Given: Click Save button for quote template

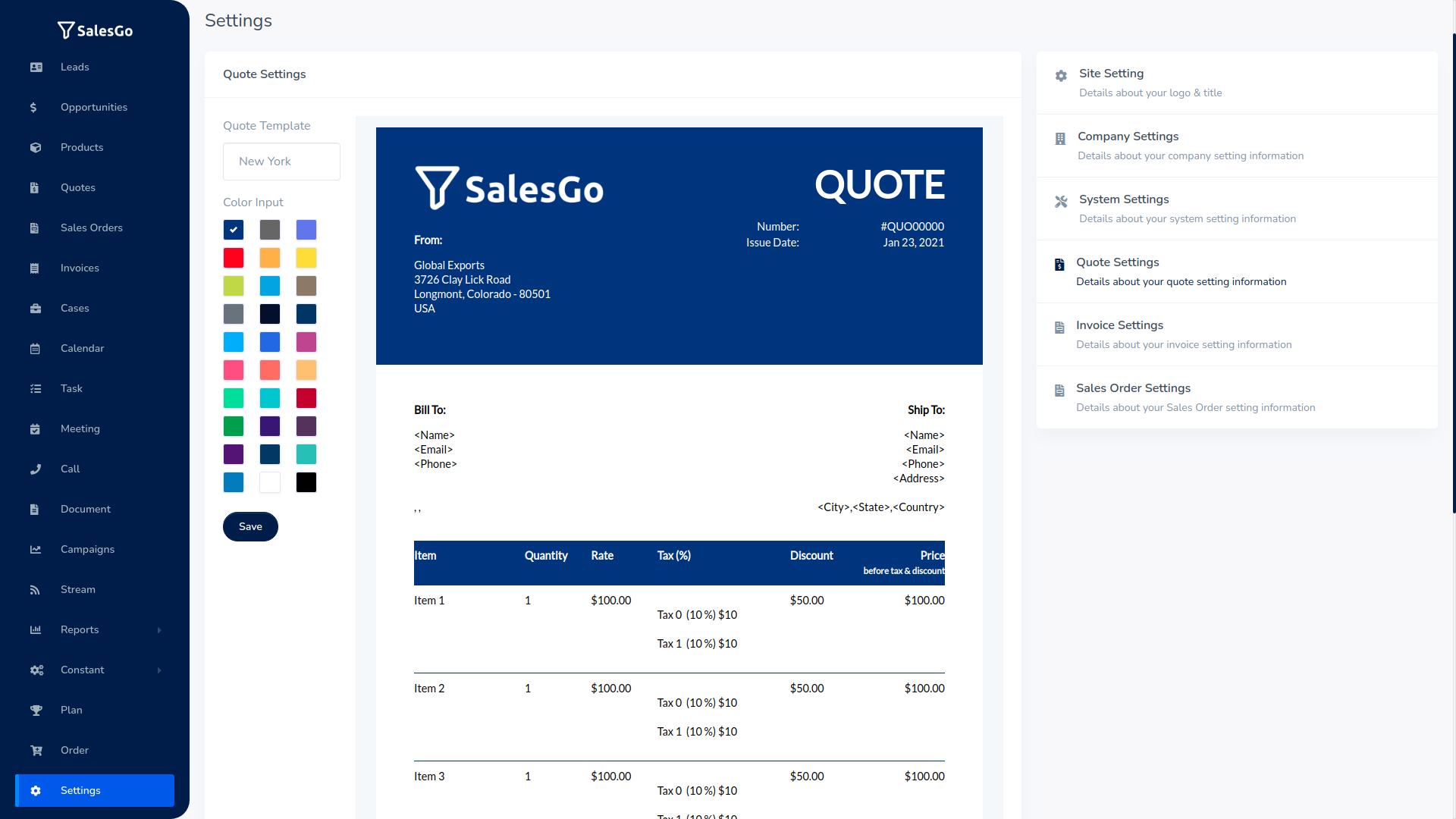Looking at the screenshot, I should tap(250, 526).
